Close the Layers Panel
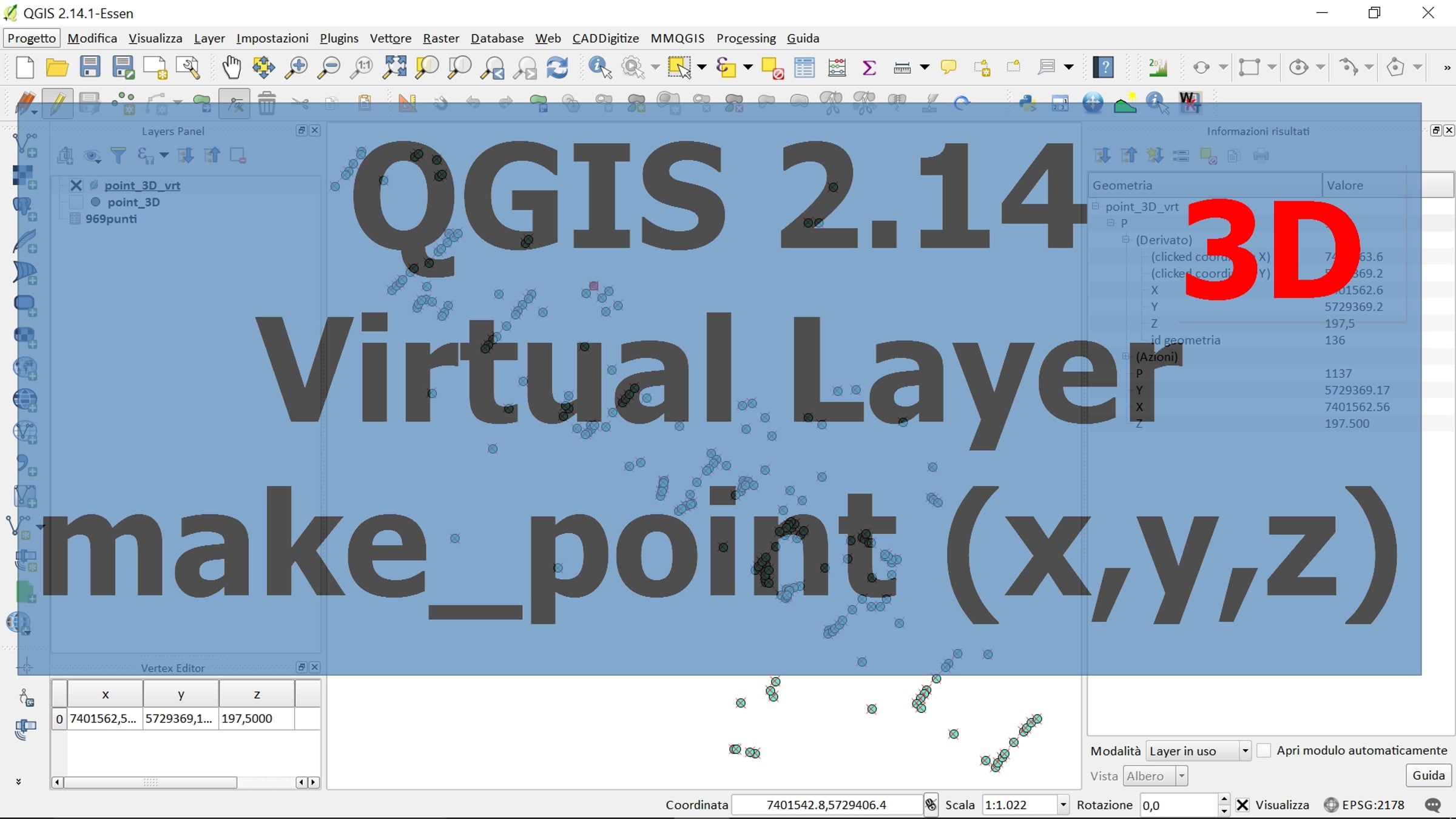The image size is (1456, 819). click(x=314, y=130)
